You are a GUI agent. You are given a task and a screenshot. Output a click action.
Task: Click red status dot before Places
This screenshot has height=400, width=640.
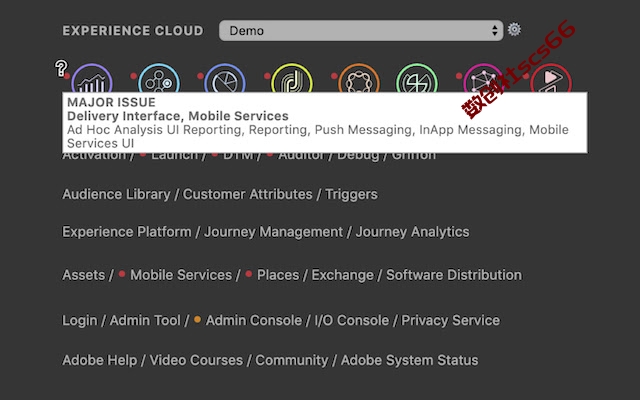click(249, 274)
